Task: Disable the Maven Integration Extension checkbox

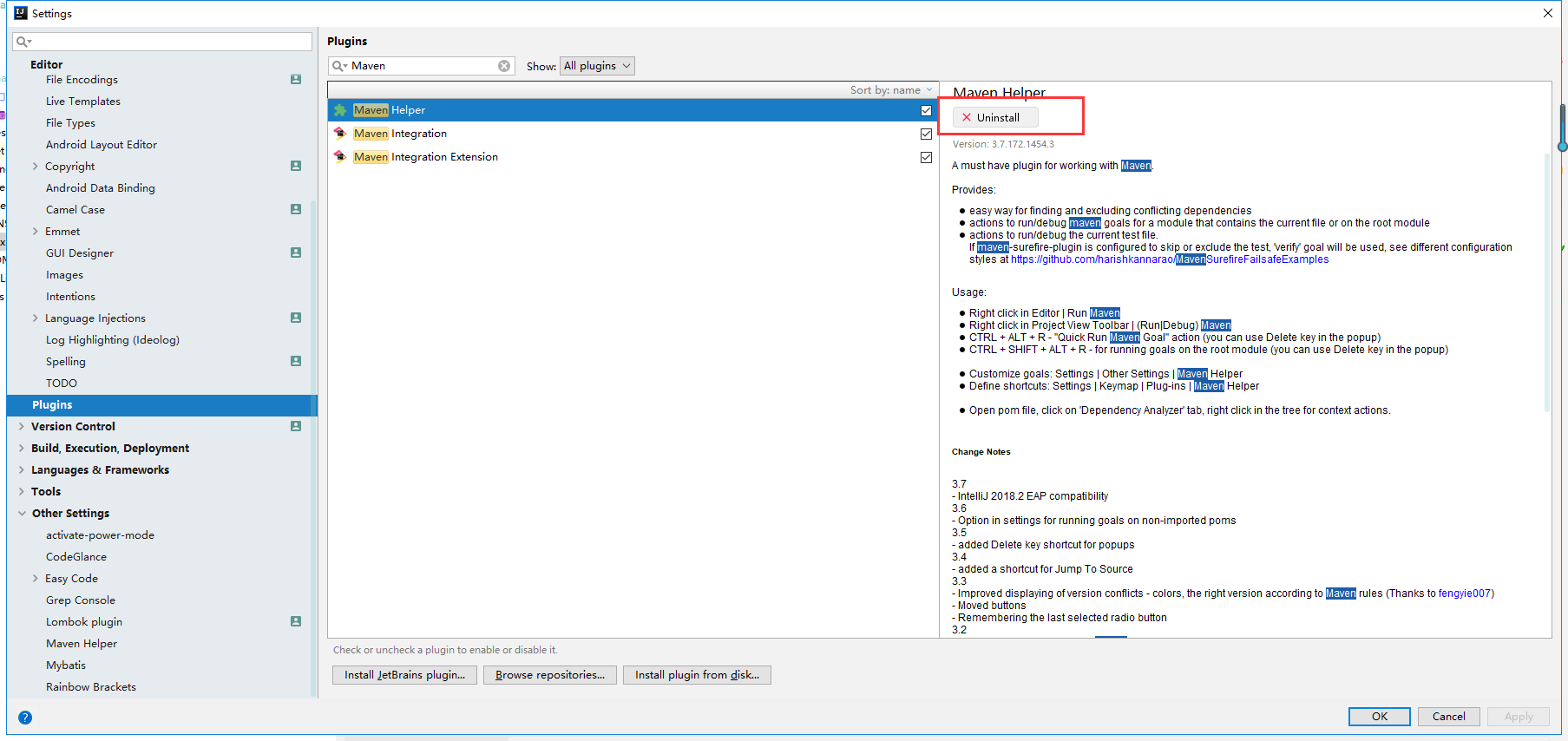Action: pos(926,157)
